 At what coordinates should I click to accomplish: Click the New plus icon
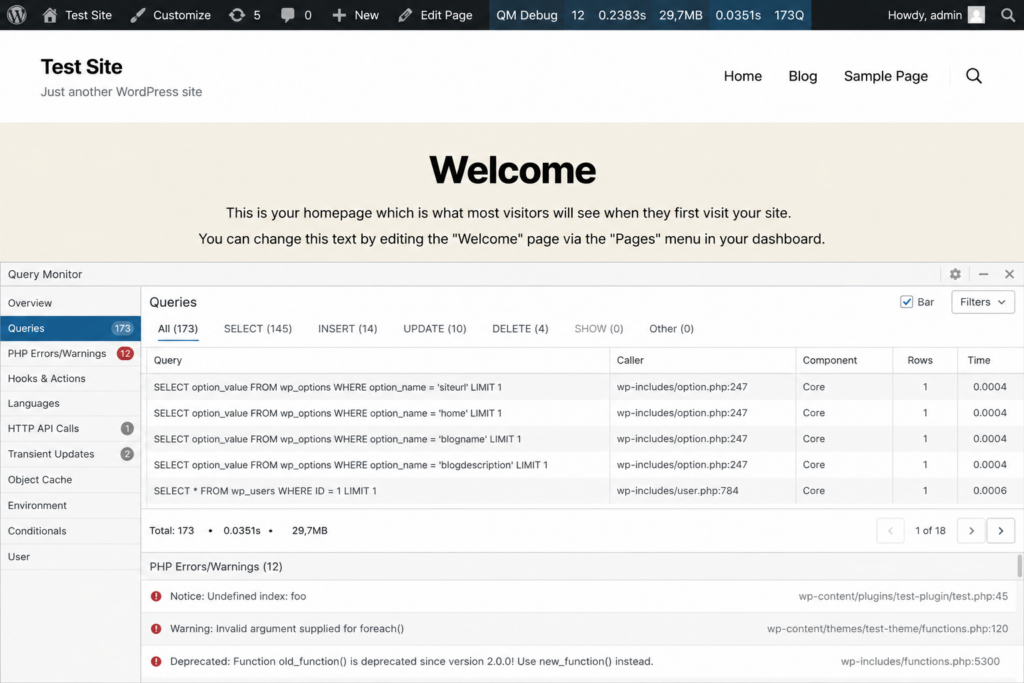[338, 14]
